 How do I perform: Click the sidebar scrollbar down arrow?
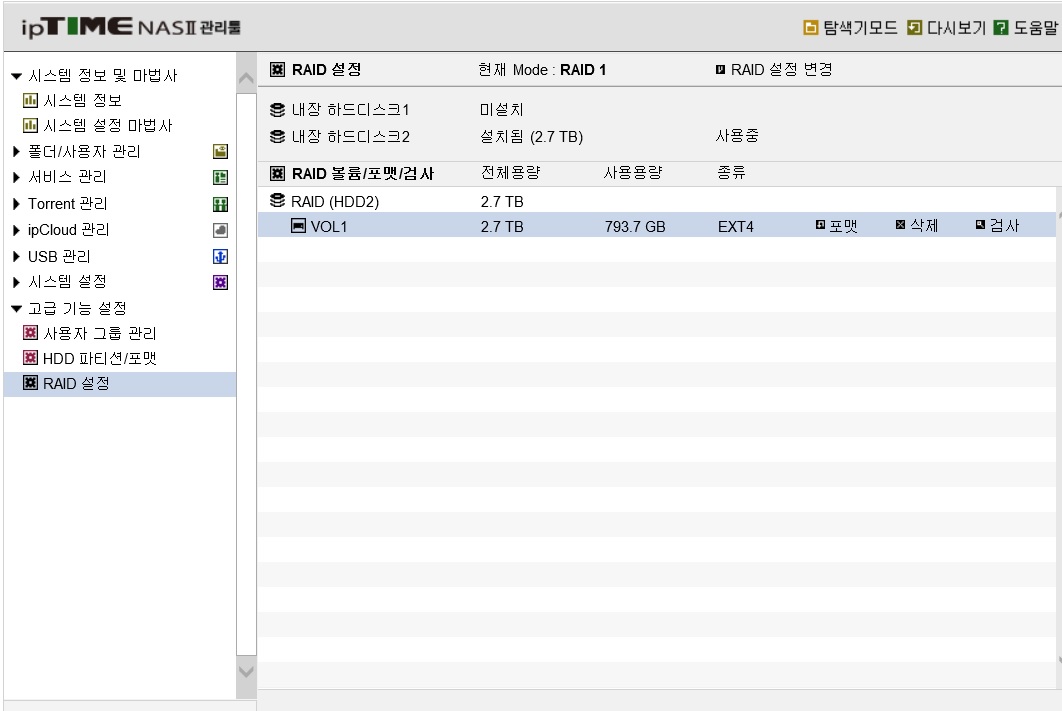click(x=247, y=672)
